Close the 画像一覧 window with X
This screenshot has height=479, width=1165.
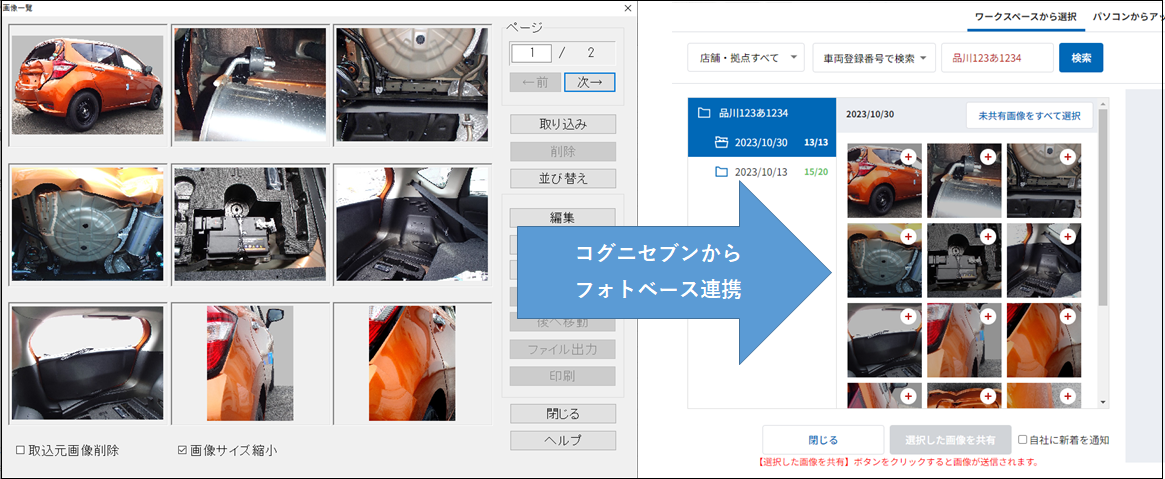coord(627,9)
